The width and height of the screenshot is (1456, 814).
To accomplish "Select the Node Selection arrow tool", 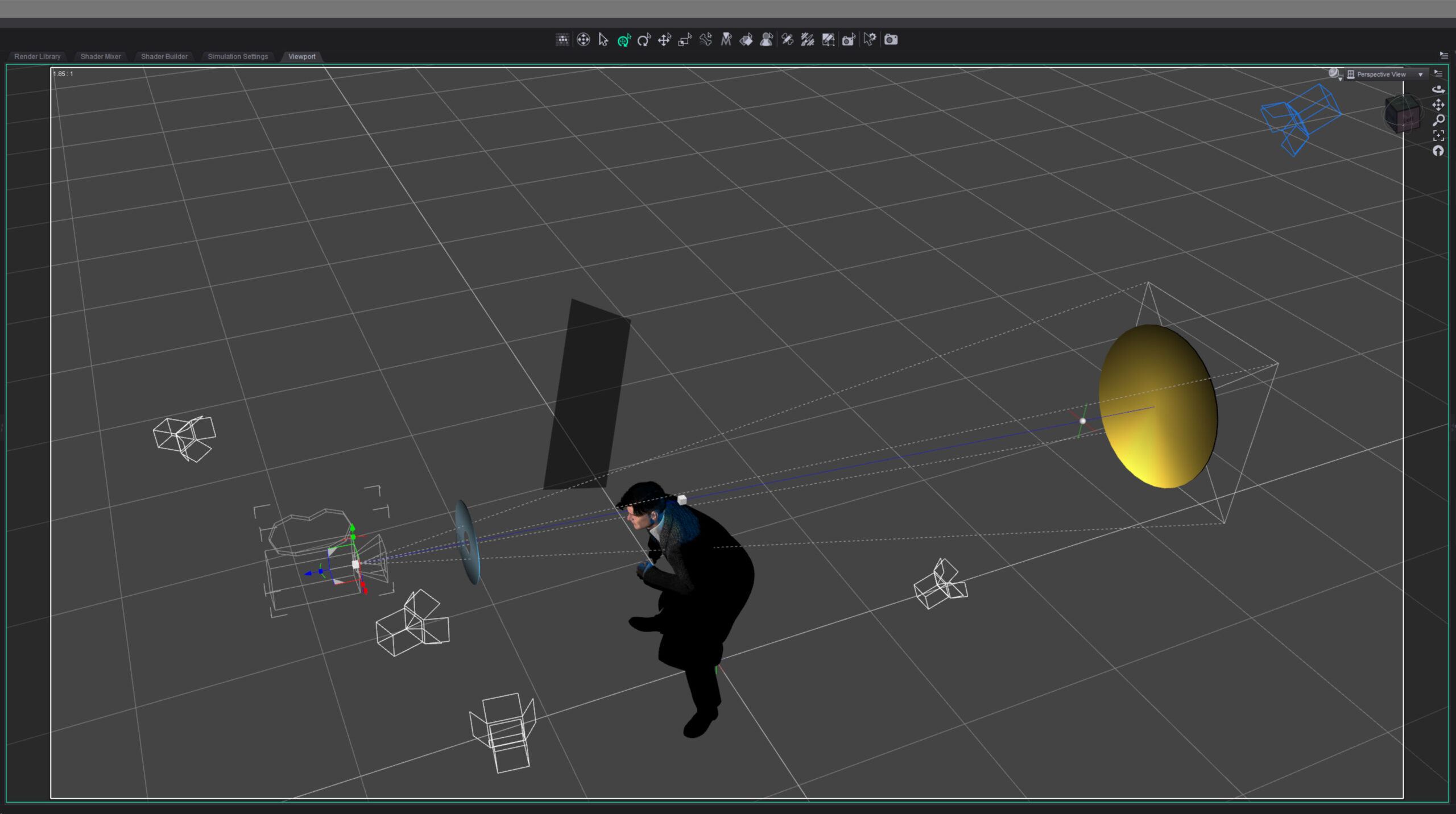I will coord(603,40).
